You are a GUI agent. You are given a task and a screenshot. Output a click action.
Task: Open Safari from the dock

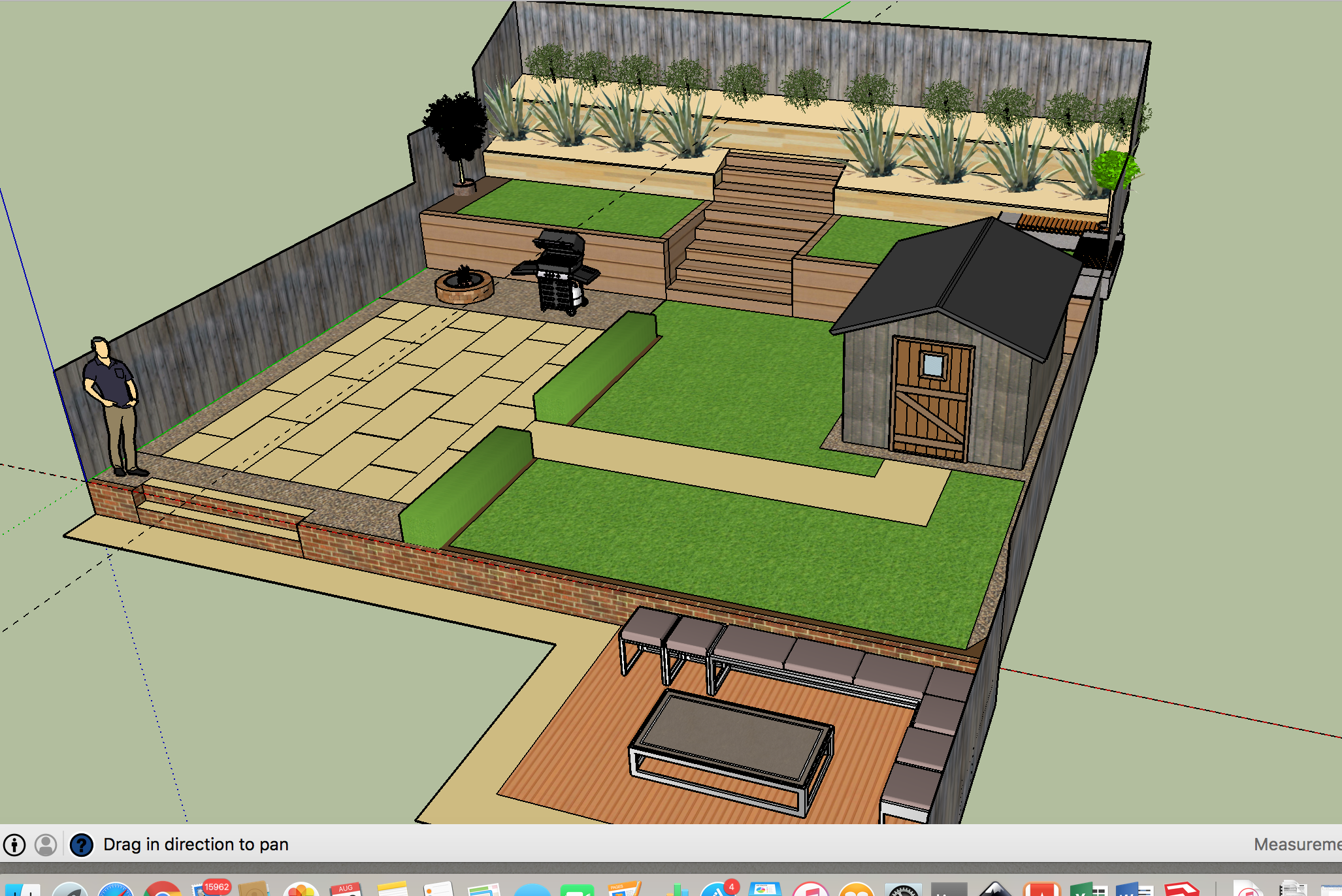pos(116,890)
